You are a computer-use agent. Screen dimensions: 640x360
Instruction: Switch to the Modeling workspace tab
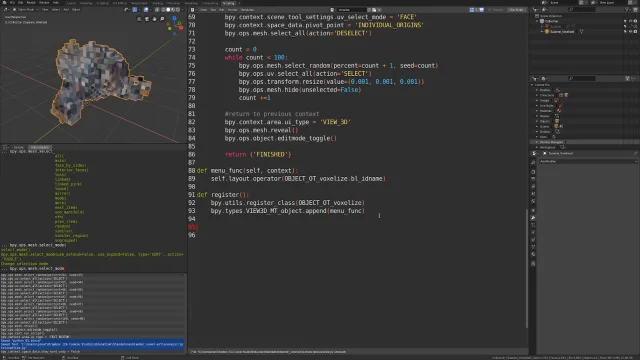(x=86, y=3)
